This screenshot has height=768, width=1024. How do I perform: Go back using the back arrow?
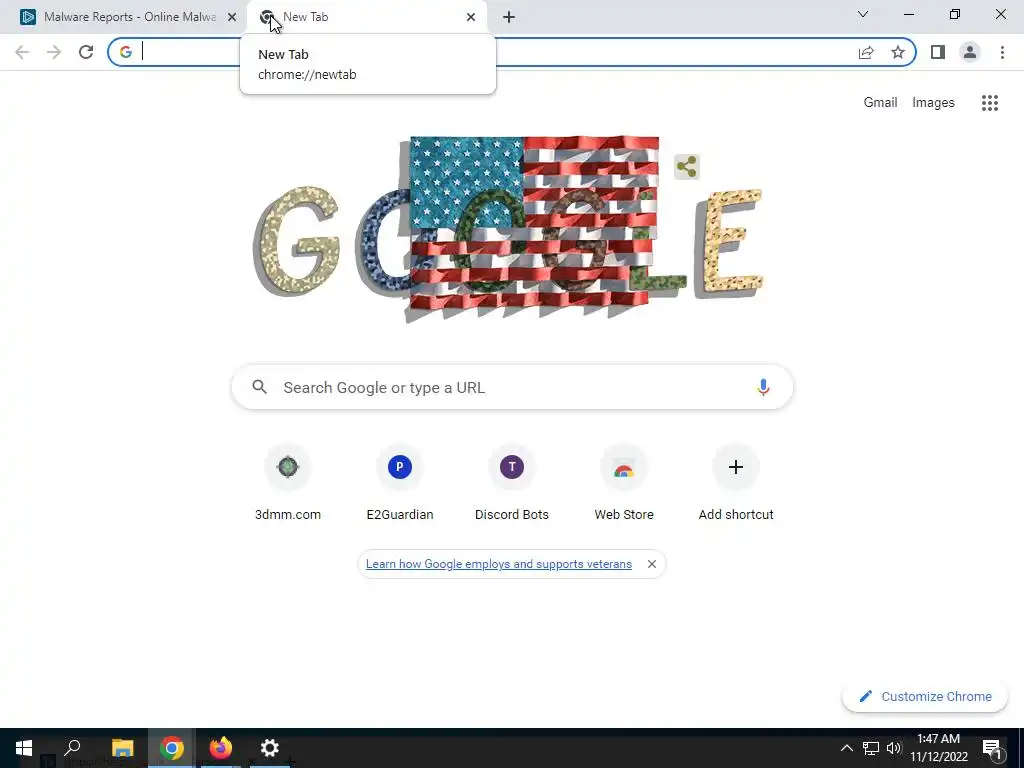point(22,52)
